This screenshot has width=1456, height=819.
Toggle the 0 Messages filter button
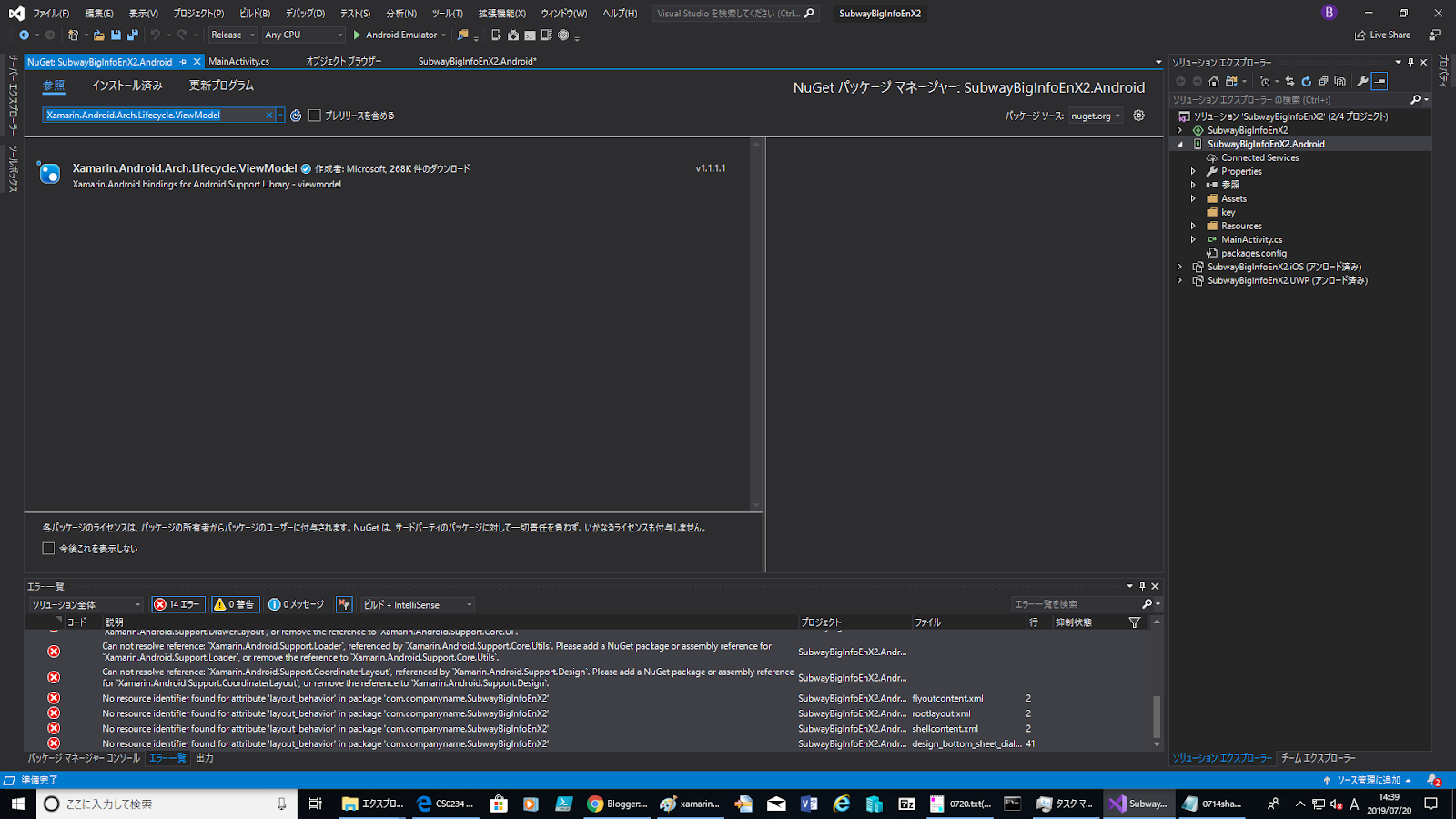[296, 604]
